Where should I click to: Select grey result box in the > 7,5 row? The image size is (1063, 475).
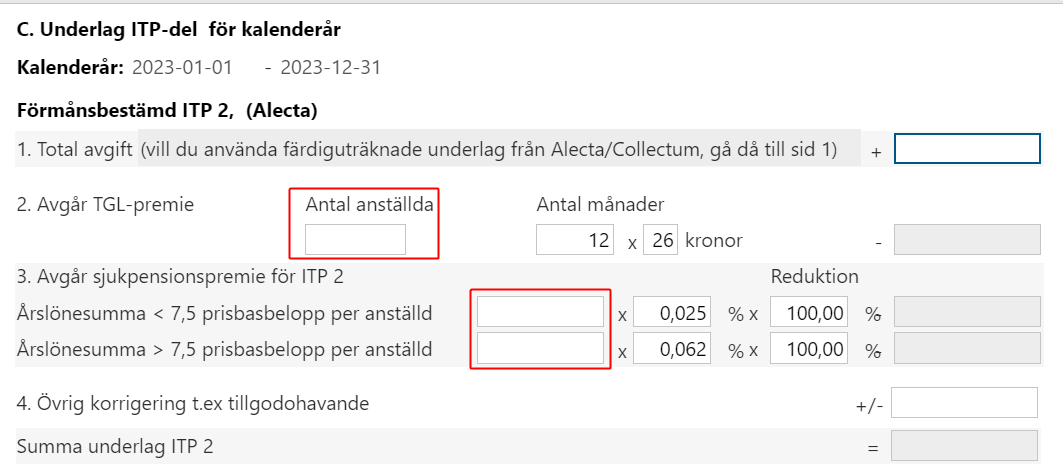[x=967, y=348]
